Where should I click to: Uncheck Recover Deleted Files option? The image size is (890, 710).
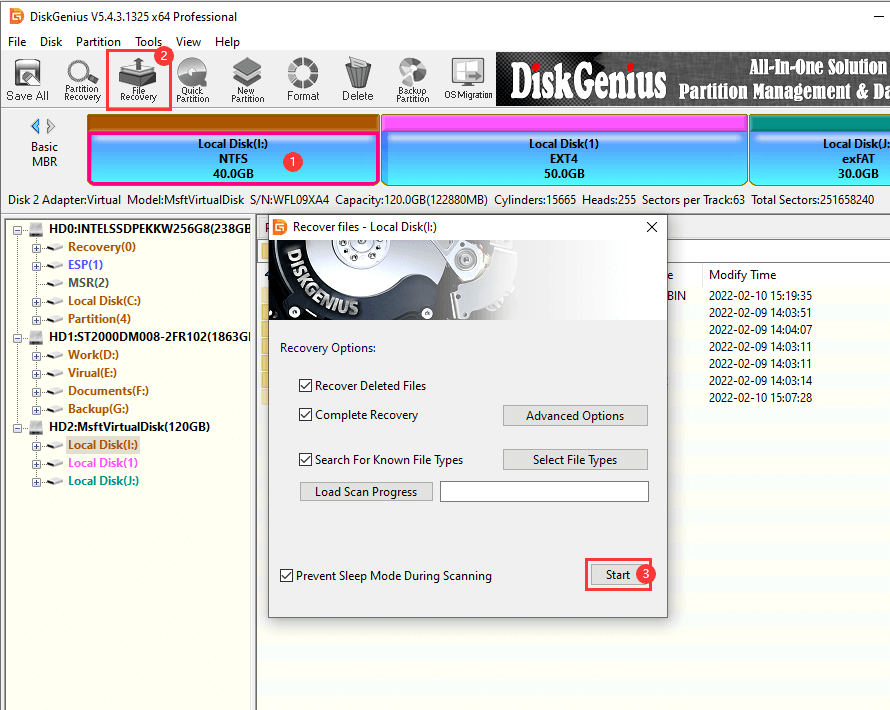click(x=306, y=386)
